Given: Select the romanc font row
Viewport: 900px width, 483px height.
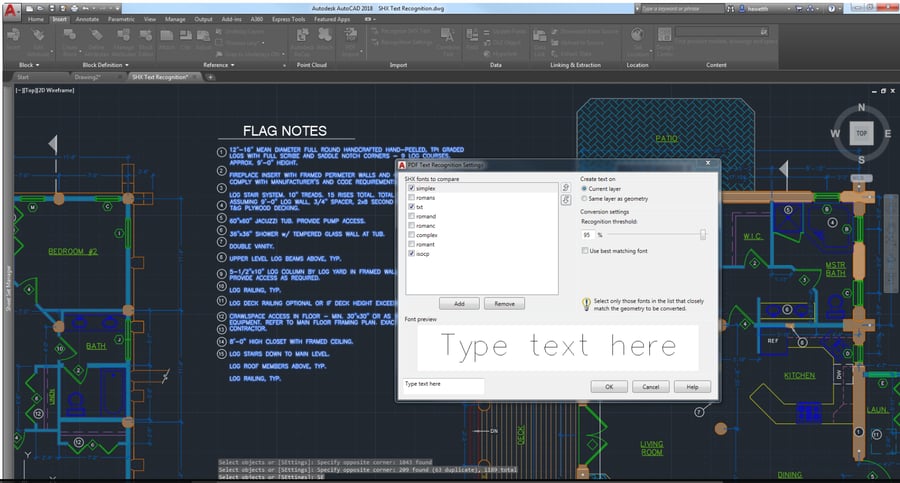Looking at the screenshot, I should [482, 226].
